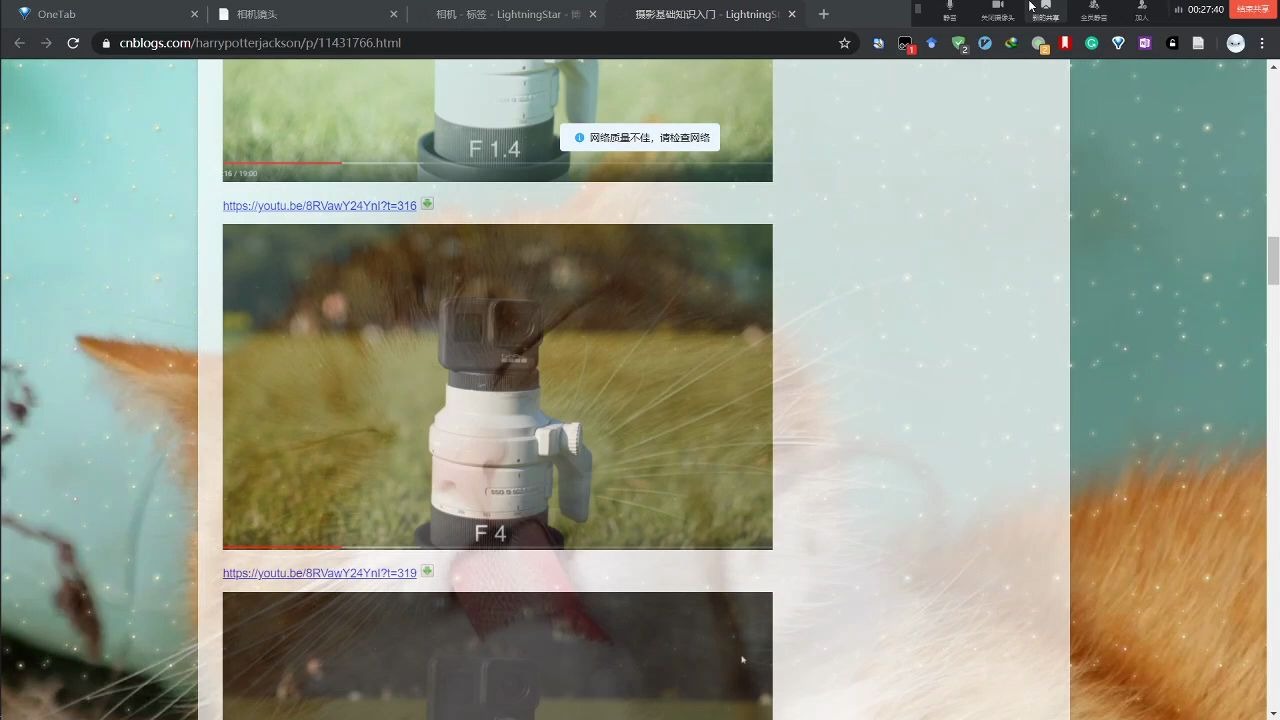Image resolution: width=1280 pixels, height=720 pixels.
Task: Click the green icon beside the t=319 link
Action: pos(427,571)
